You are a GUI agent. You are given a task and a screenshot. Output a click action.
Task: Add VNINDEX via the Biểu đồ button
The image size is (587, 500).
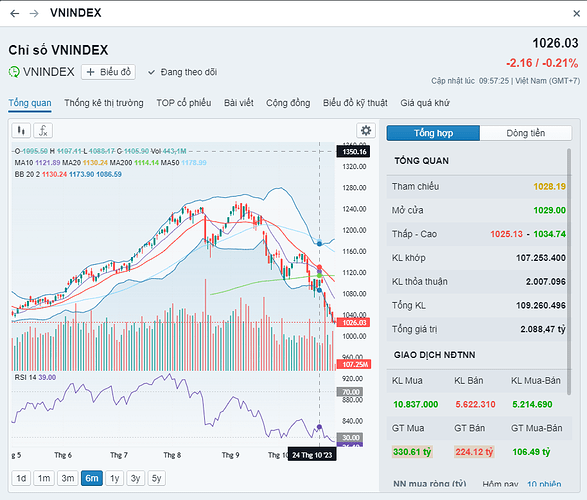click(109, 72)
